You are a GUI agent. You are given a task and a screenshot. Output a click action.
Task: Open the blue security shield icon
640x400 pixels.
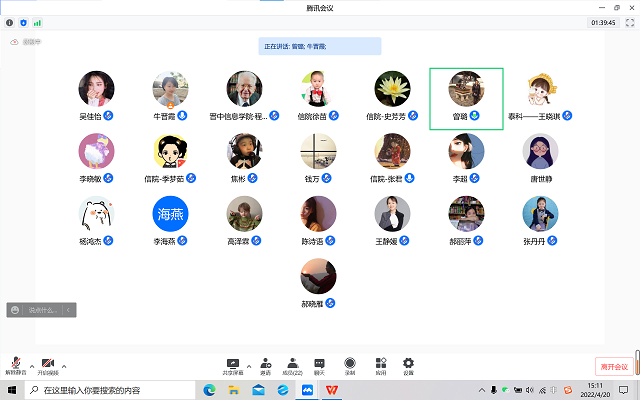(x=23, y=23)
